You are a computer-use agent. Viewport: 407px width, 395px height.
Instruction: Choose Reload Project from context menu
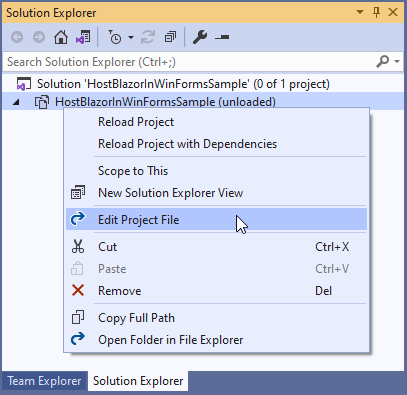[216, 122]
